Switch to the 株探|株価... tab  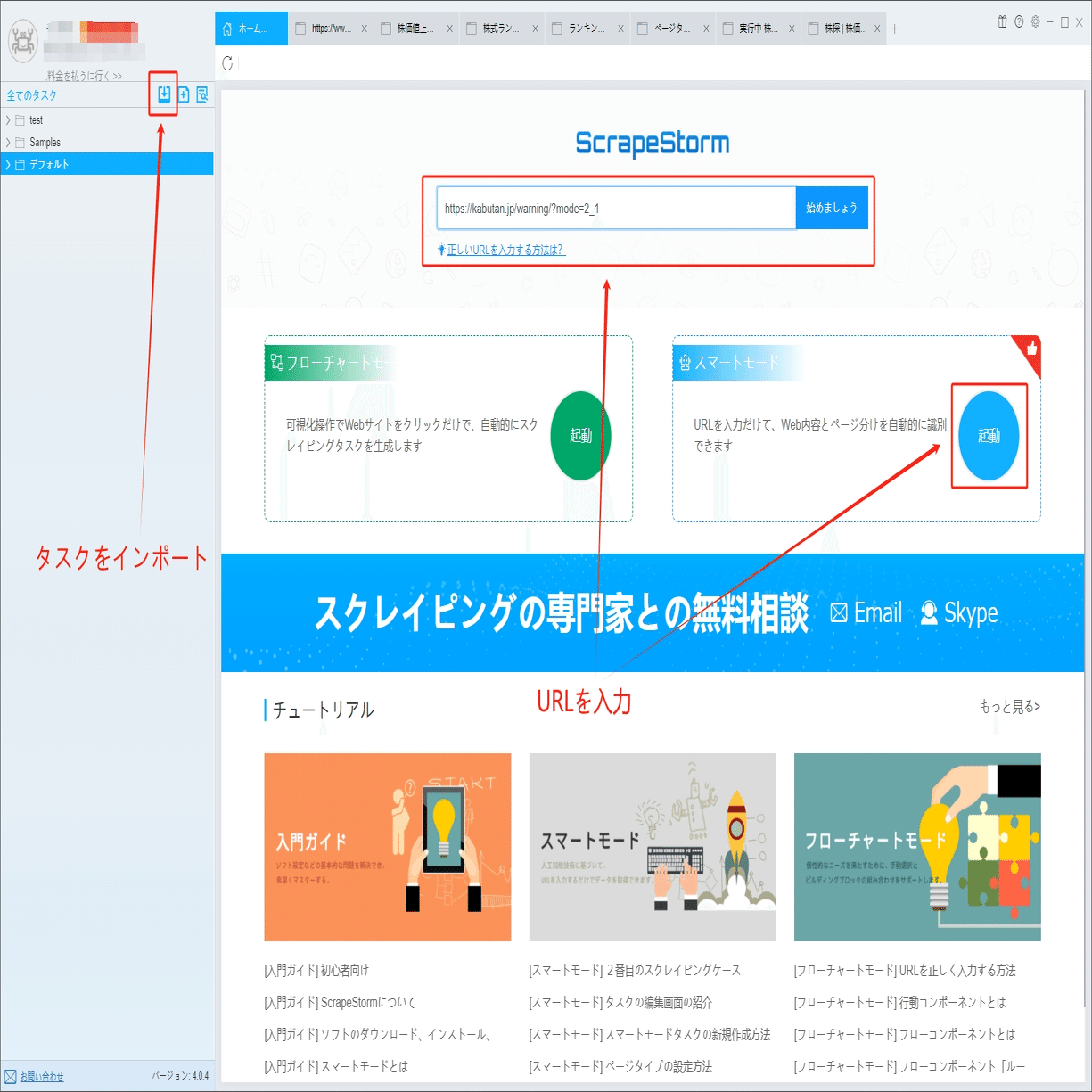coord(844,29)
